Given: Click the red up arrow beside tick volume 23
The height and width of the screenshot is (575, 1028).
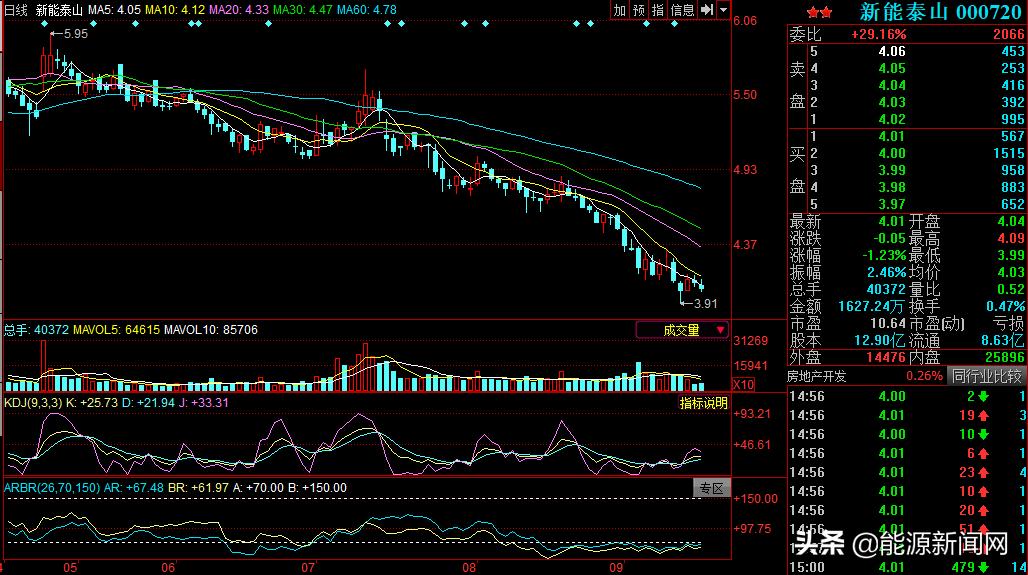Looking at the screenshot, I should 983,472.
